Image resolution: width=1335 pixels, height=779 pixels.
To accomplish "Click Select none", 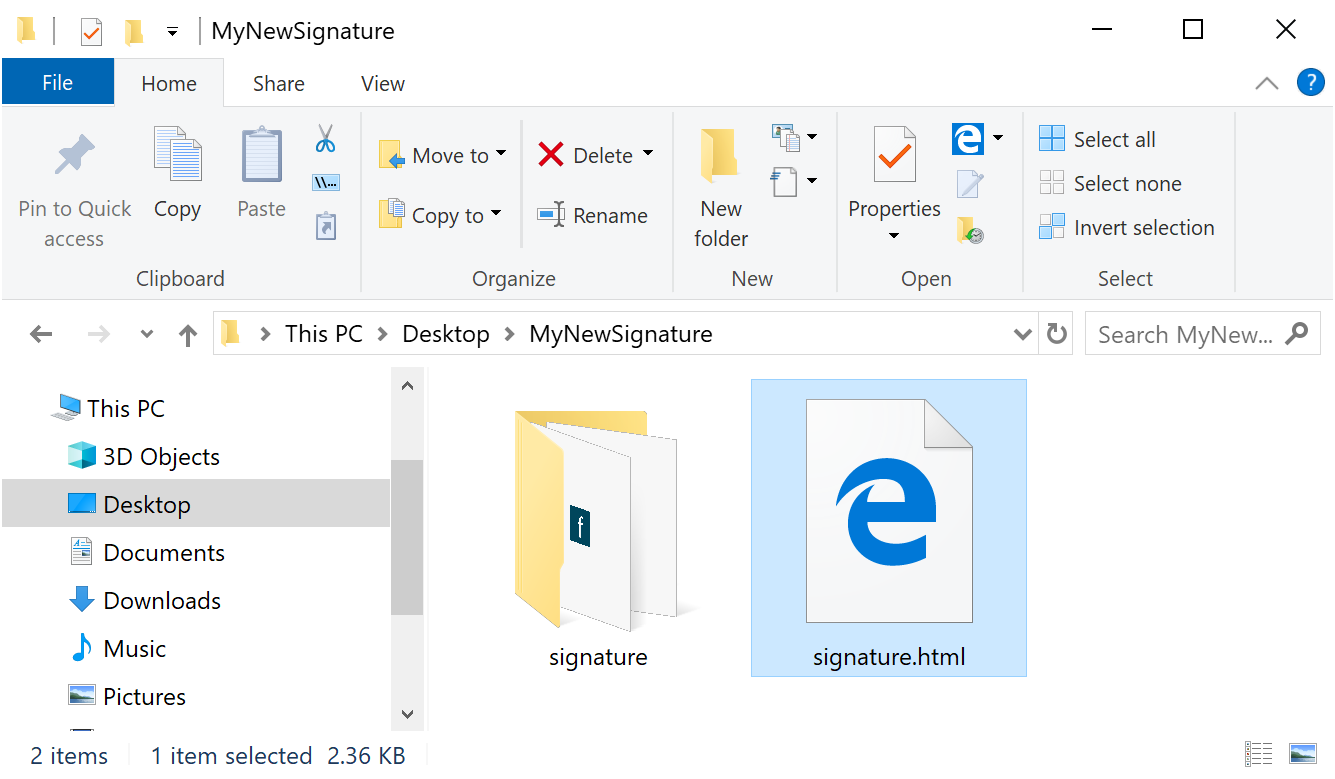I will tap(1110, 183).
